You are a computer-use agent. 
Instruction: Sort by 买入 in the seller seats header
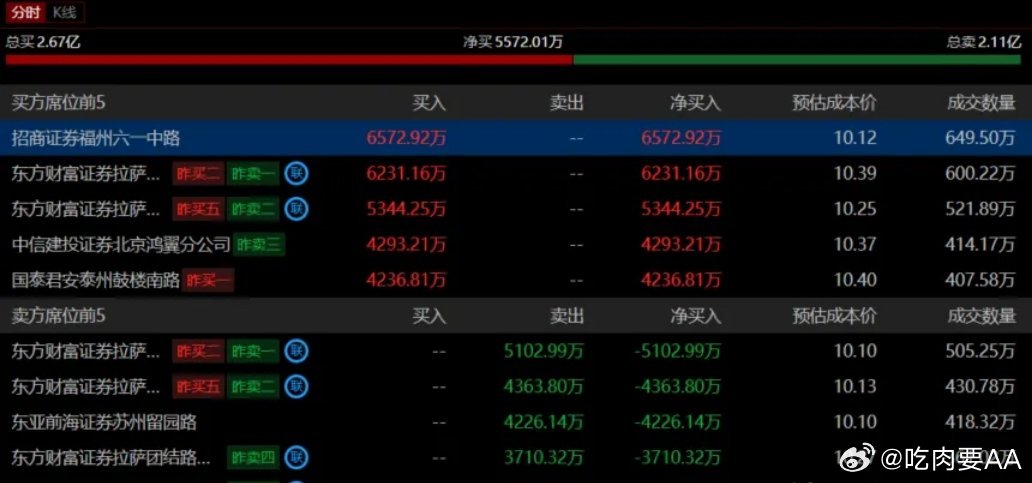428,316
